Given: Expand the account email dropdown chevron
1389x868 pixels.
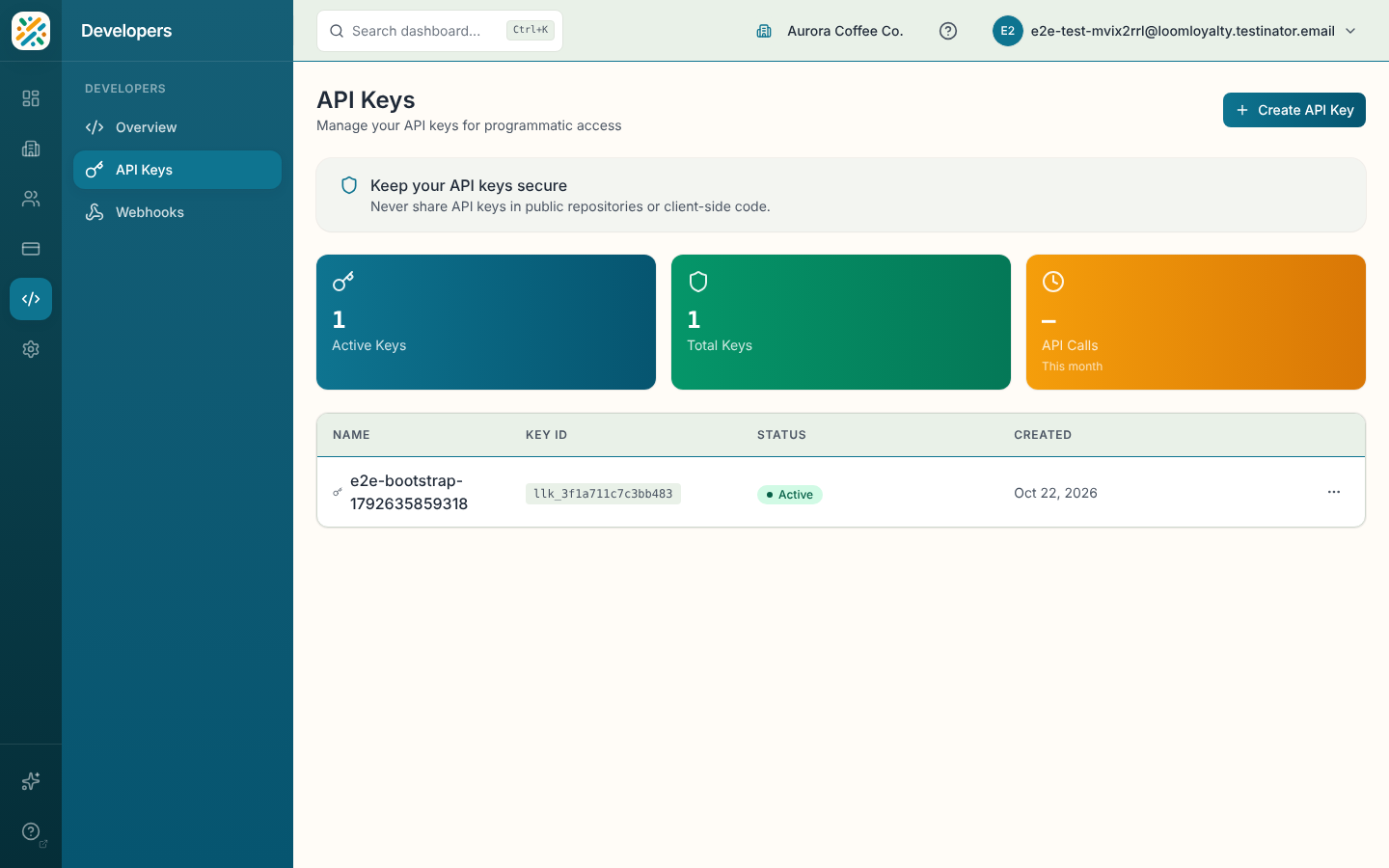Looking at the screenshot, I should 1350,31.
